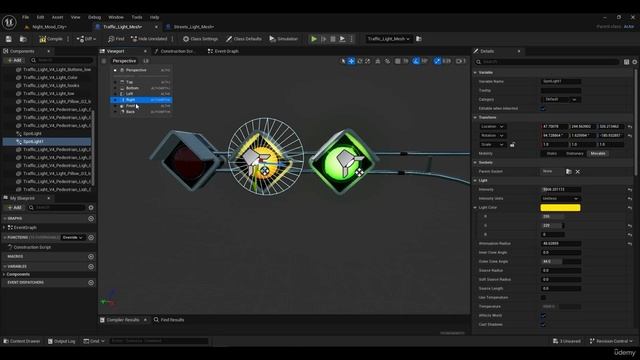Click My Blueprint settings gear icon

tap(91, 208)
